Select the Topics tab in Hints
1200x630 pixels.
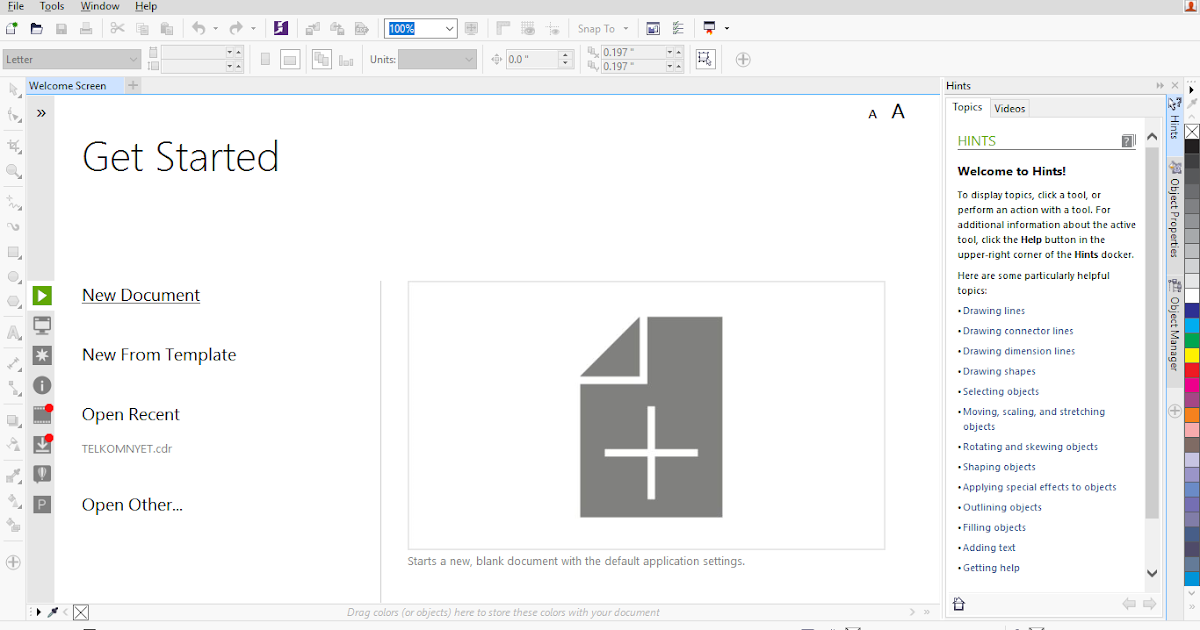pos(967,107)
